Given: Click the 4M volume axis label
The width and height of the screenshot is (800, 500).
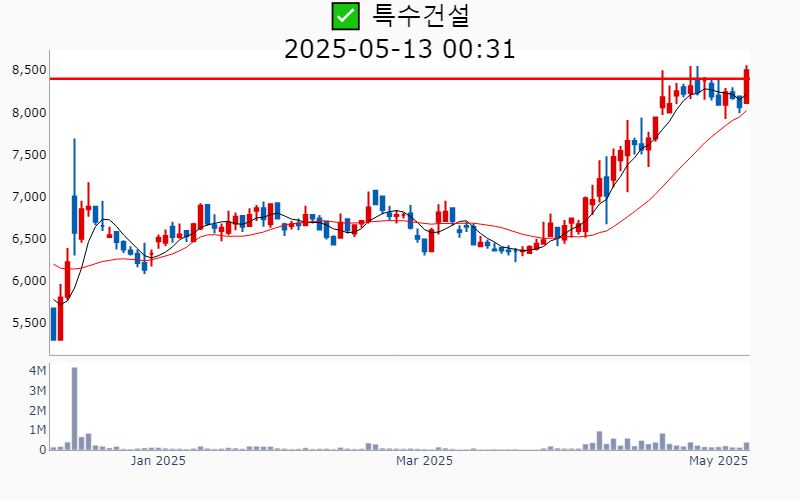Looking at the screenshot, I should pos(38,371).
